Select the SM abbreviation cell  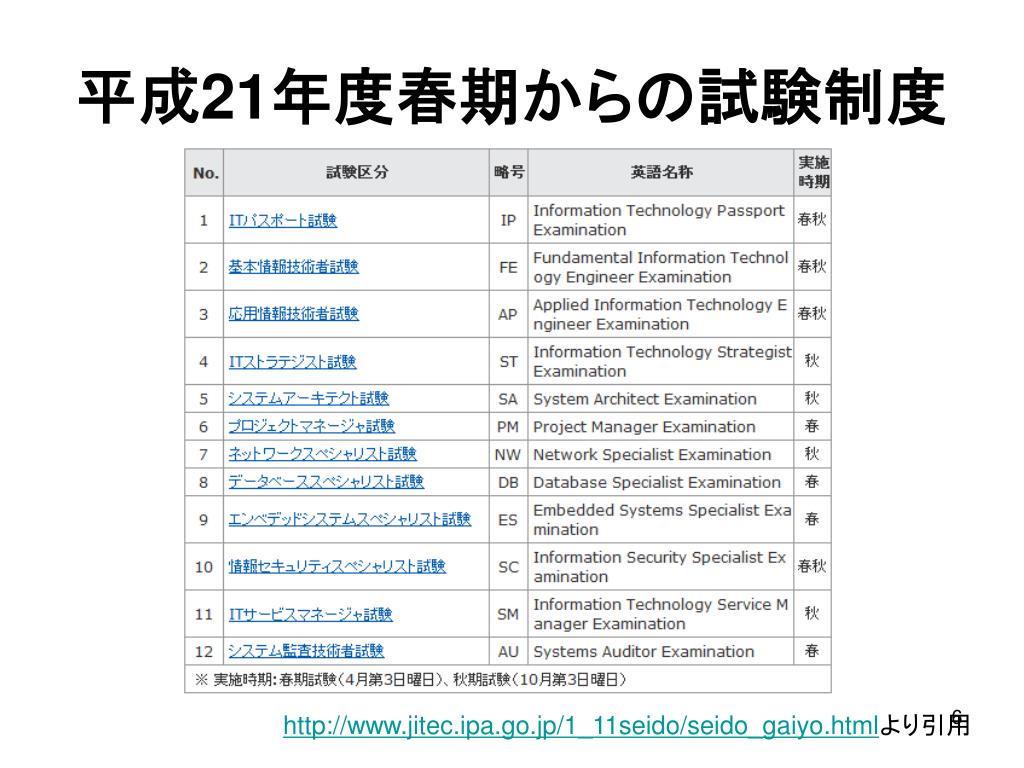pos(509,615)
